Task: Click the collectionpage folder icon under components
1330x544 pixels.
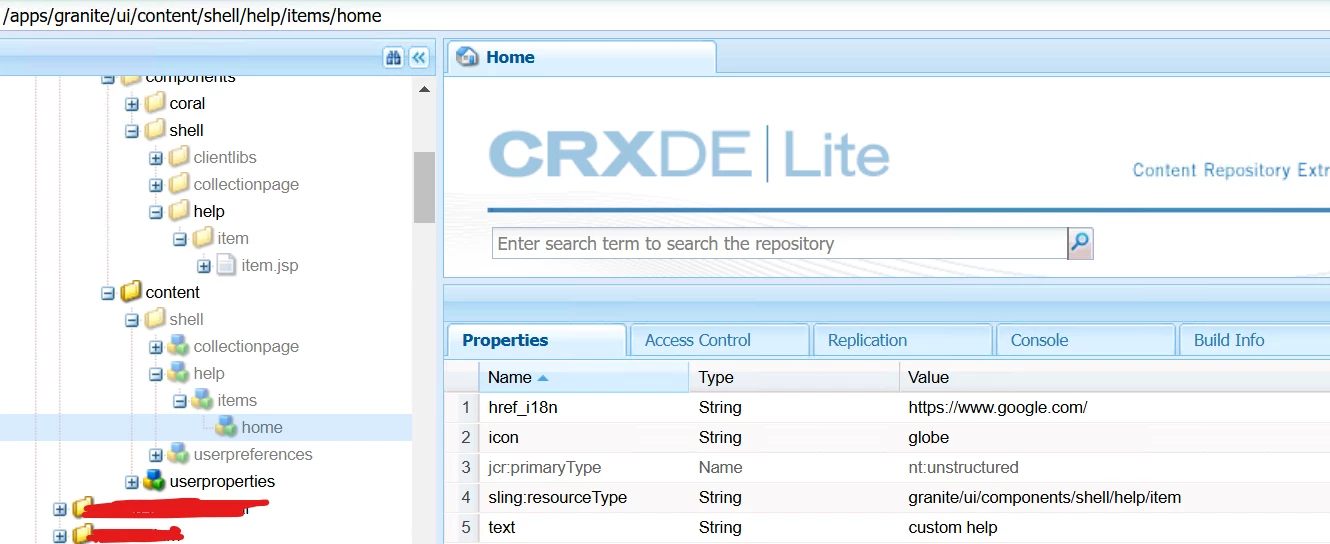Action: (x=178, y=184)
